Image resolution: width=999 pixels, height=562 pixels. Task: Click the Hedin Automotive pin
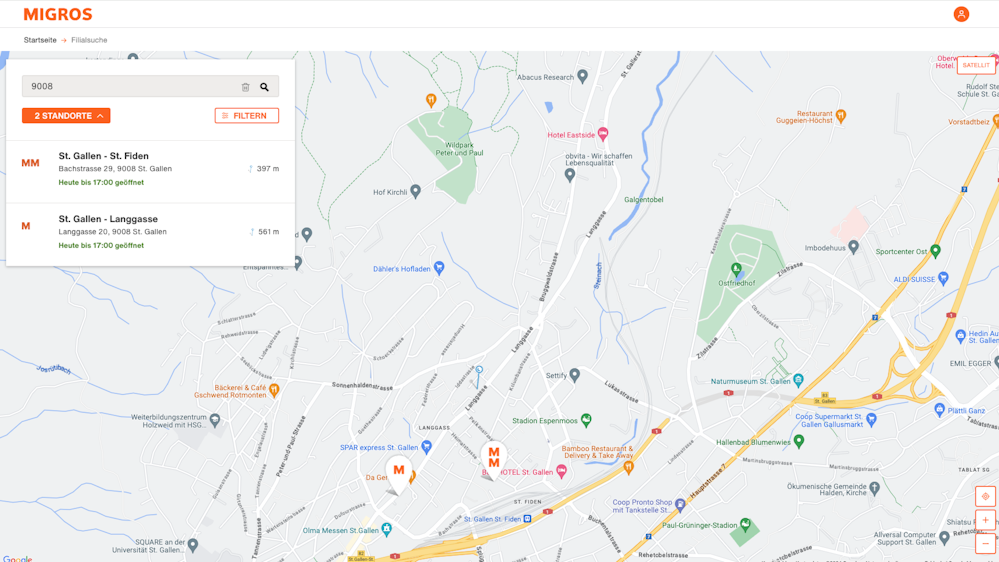[x=961, y=335]
